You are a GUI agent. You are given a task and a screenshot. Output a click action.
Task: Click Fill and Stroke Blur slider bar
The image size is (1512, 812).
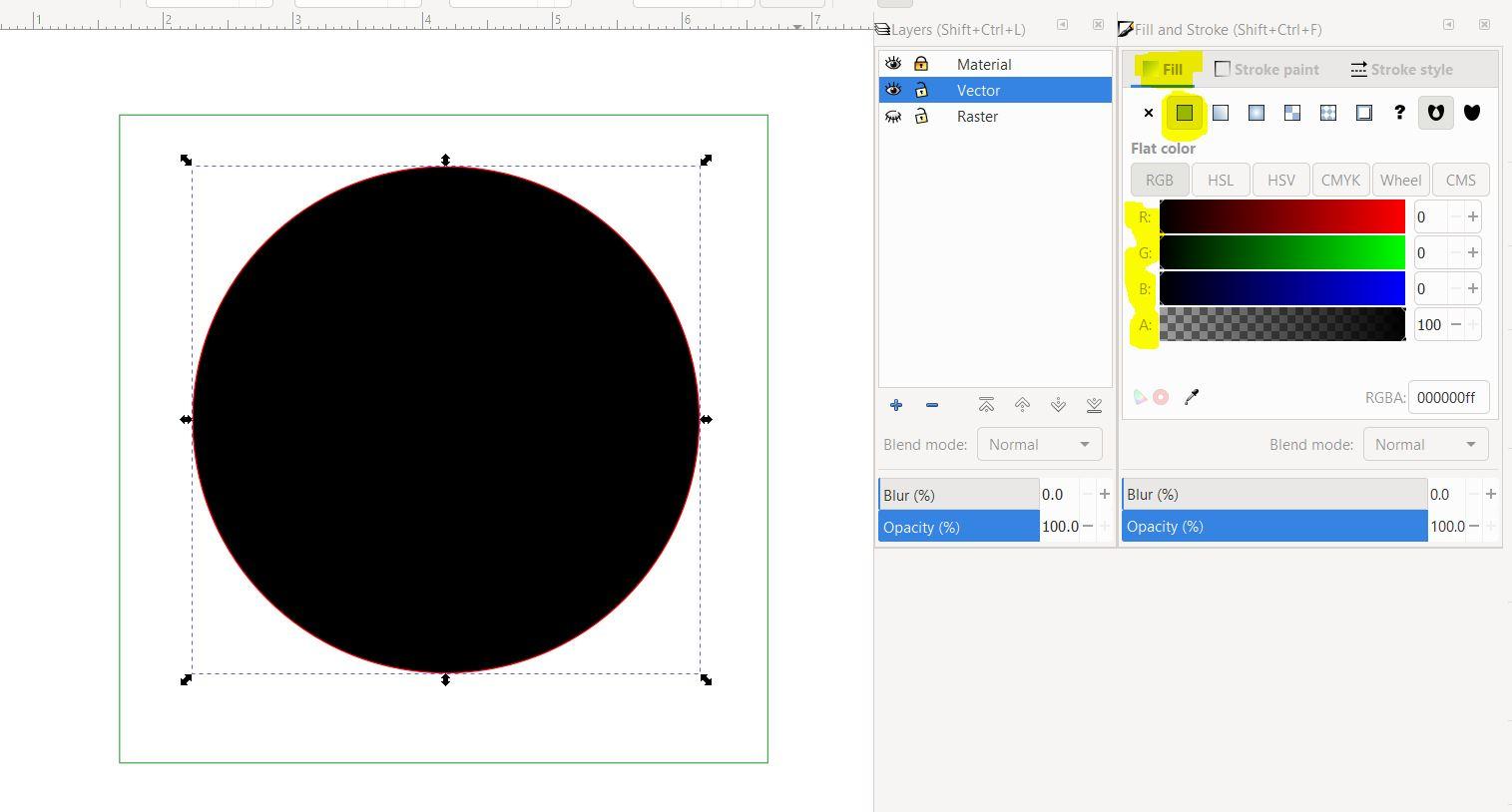tap(1274, 494)
